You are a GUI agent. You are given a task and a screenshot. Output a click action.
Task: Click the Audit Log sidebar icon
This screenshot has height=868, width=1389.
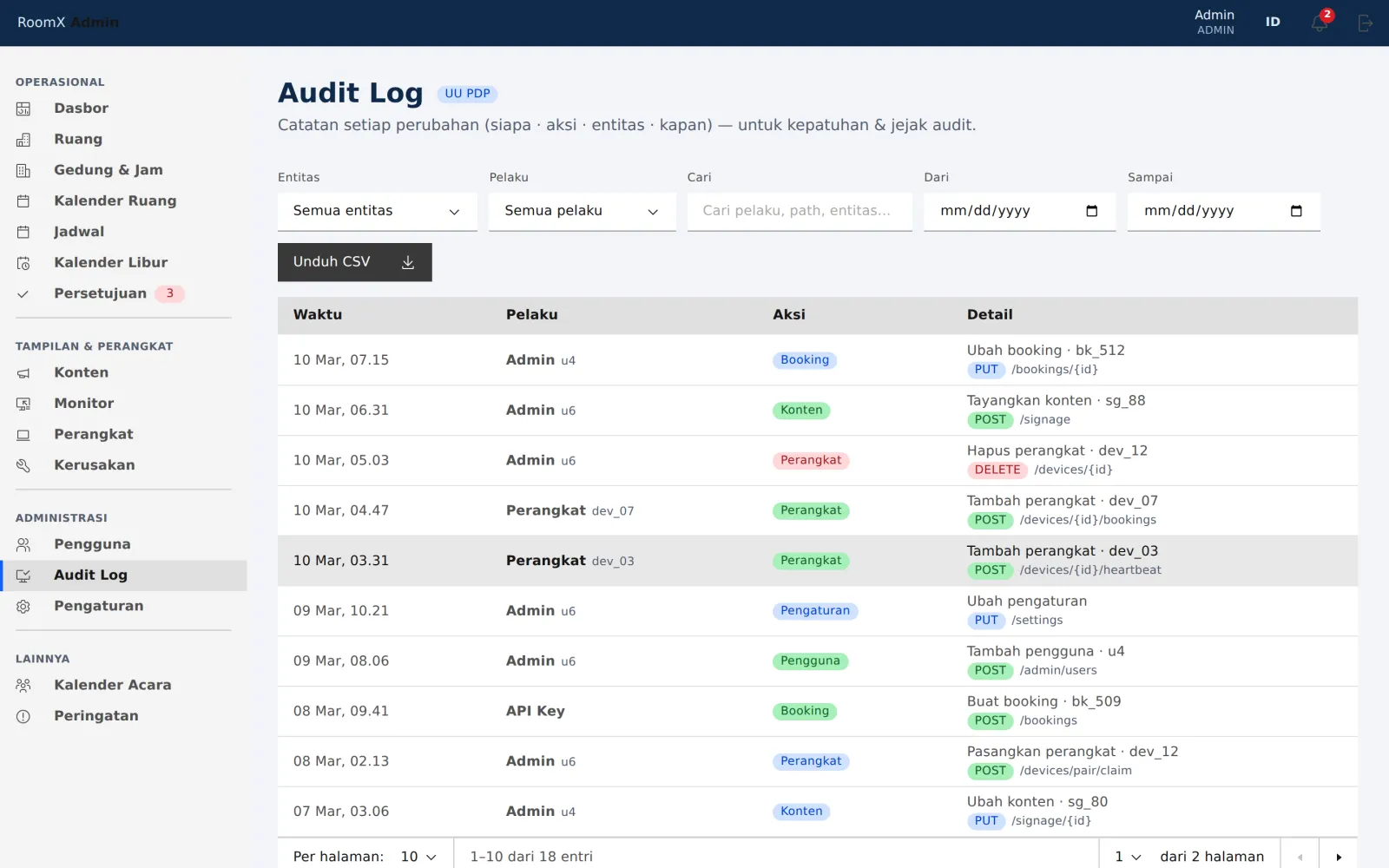[x=23, y=575]
